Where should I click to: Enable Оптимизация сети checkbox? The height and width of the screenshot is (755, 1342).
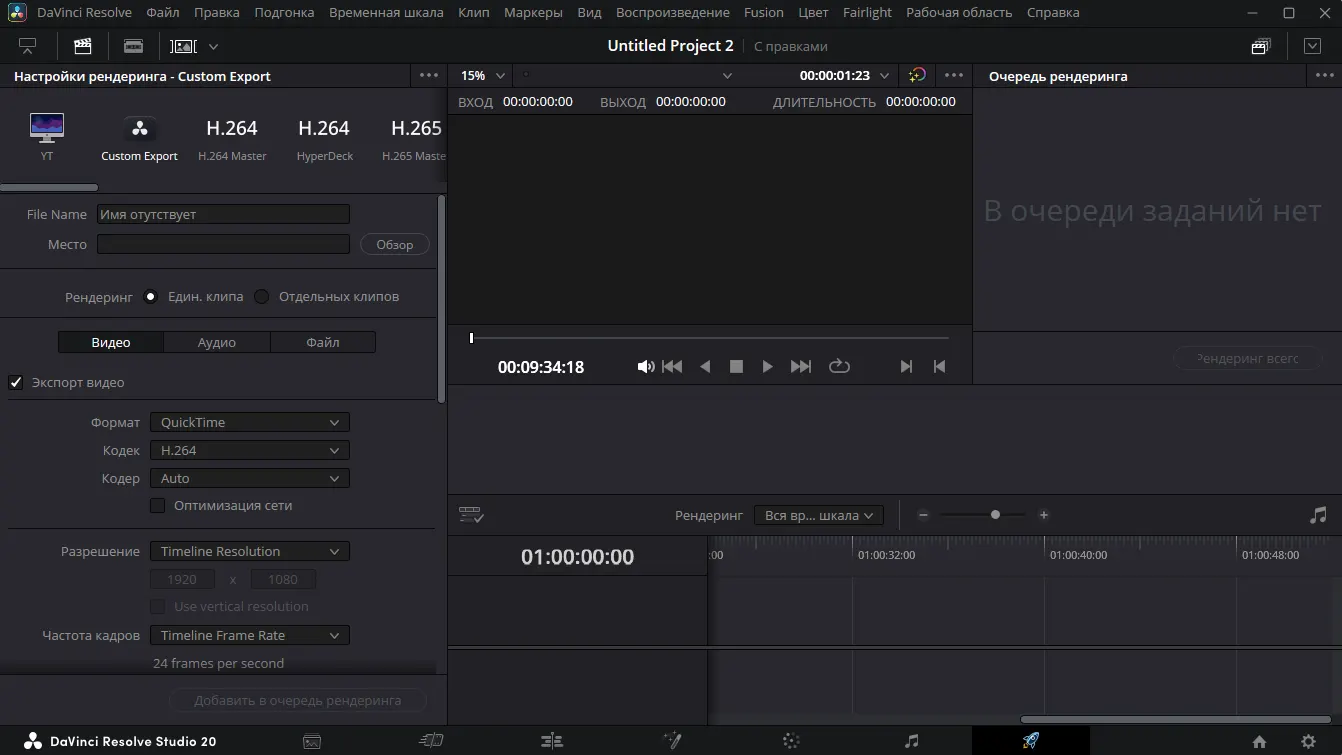coord(158,506)
